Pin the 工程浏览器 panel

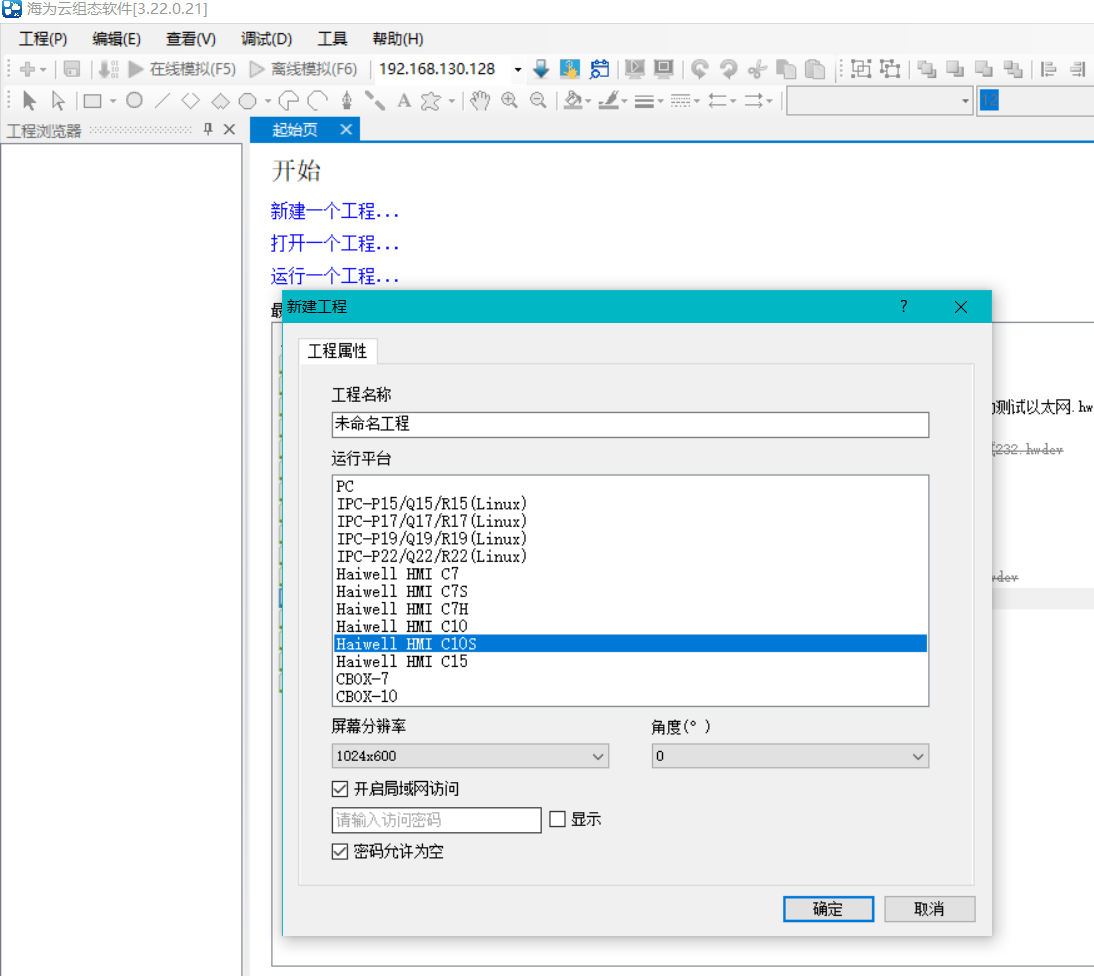point(208,129)
